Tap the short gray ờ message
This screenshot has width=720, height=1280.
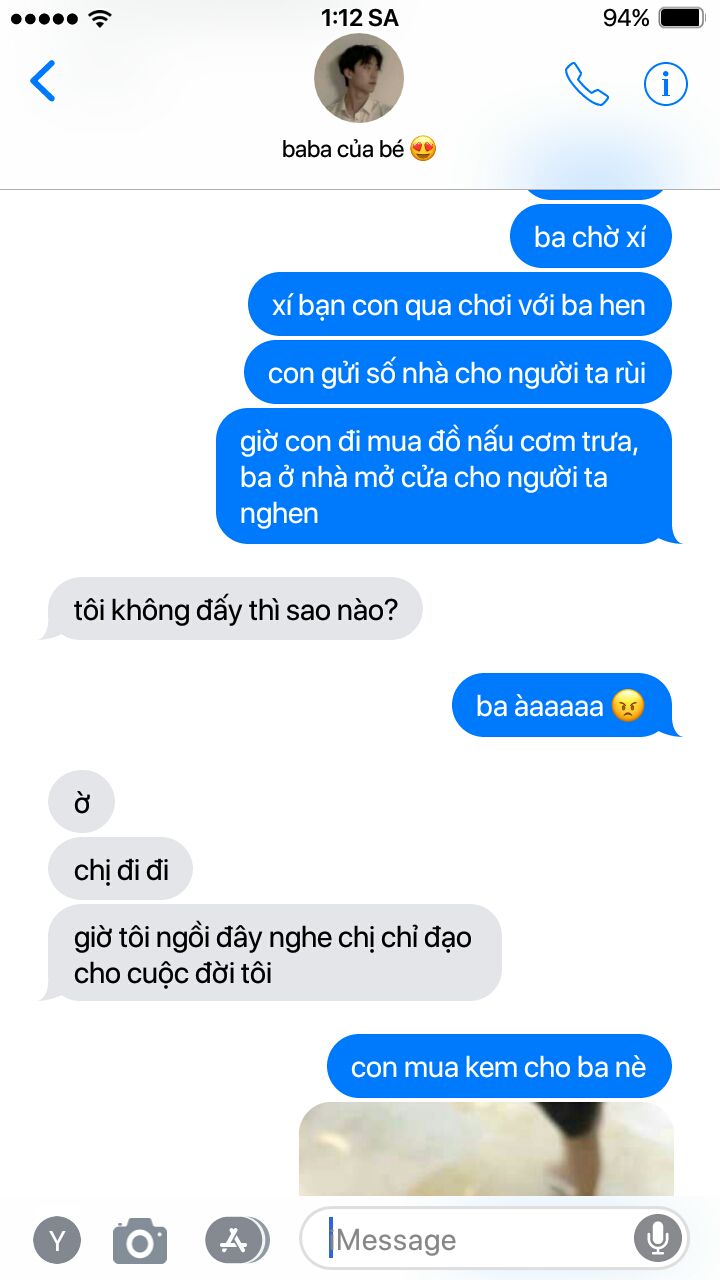tap(82, 802)
